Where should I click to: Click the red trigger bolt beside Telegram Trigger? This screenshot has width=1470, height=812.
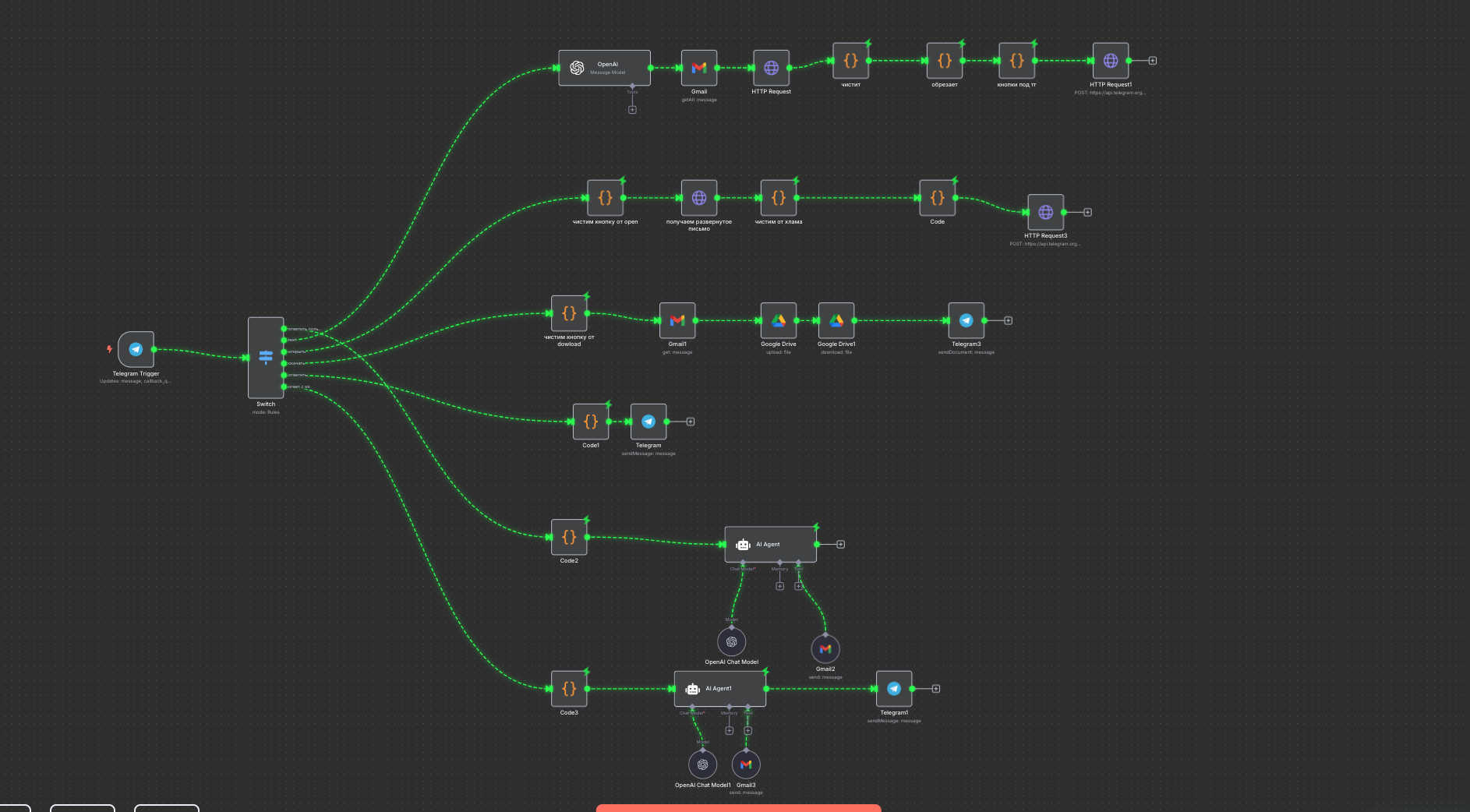point(109,349)
